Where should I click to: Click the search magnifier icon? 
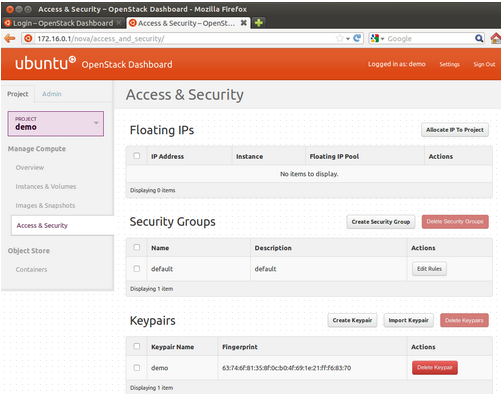click(479, 39)
